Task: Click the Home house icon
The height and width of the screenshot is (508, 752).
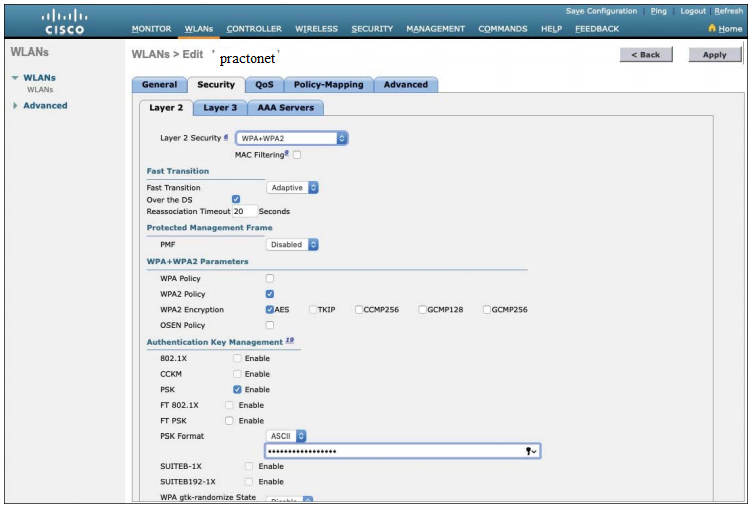Action: 712,28
